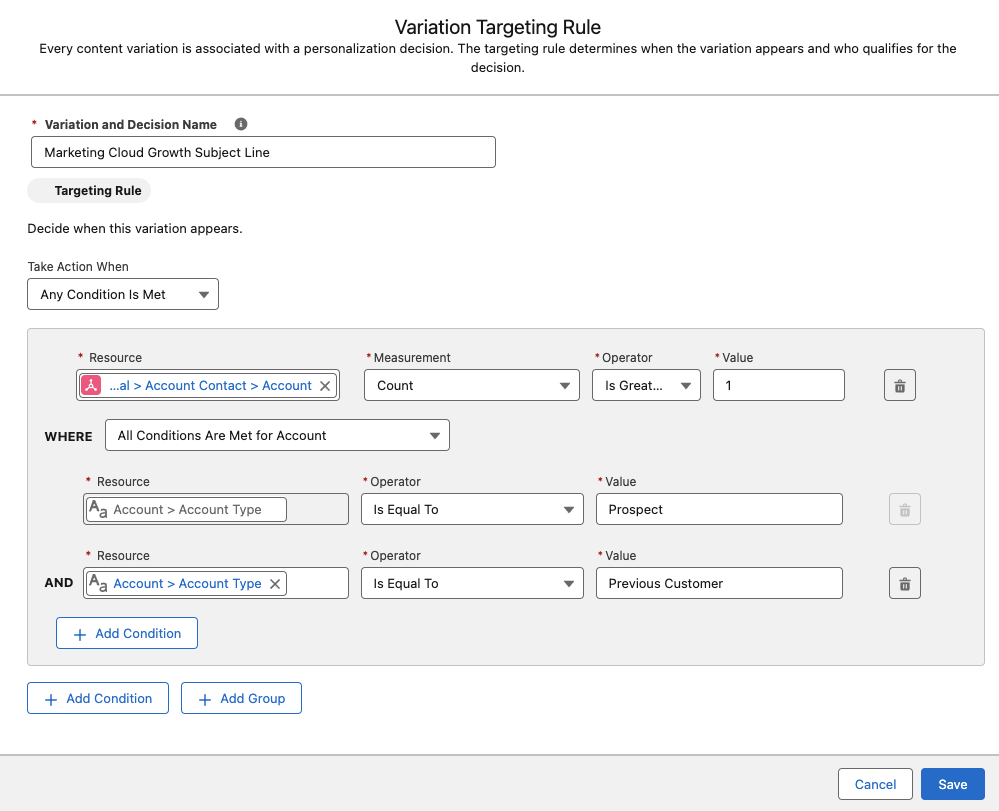Select the Targeting Rule tab pill
Image resolution: width=999 pixels, height=811 pixels.
coord(89,190)
